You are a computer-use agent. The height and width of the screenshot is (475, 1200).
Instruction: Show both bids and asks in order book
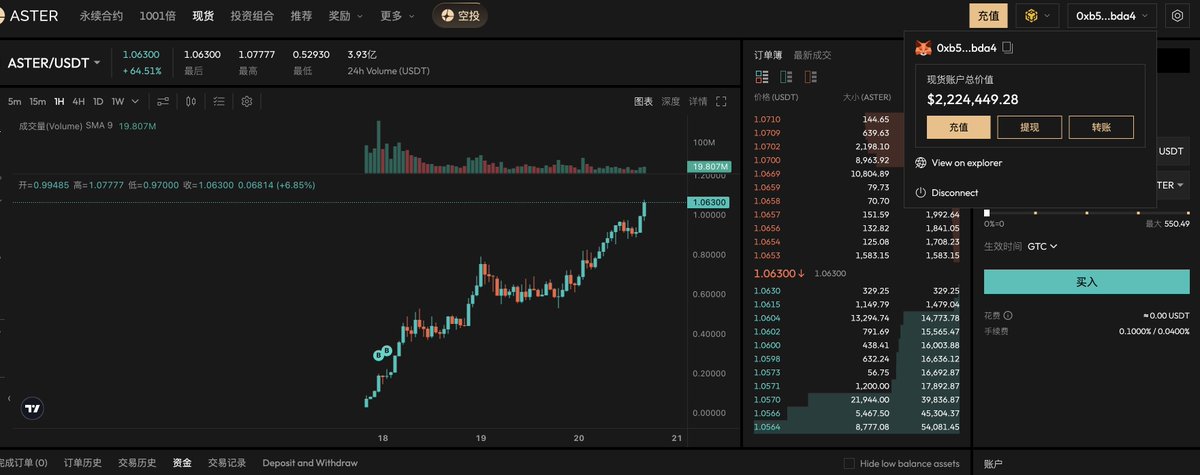(762, 76)
